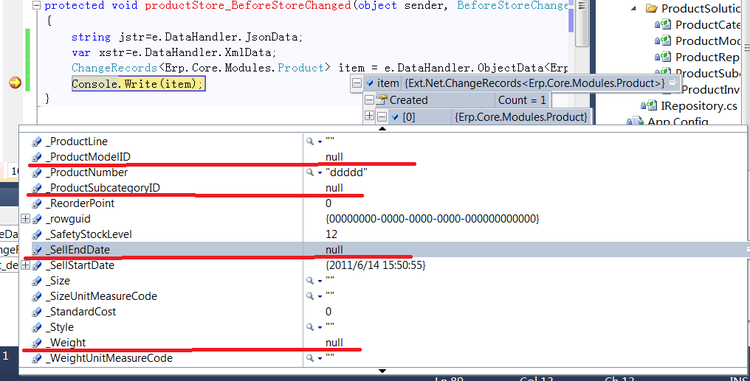Click the _ReorderPoint field icon
The image size is (750, 381).
pyautogui.click(x=37, y=203)
